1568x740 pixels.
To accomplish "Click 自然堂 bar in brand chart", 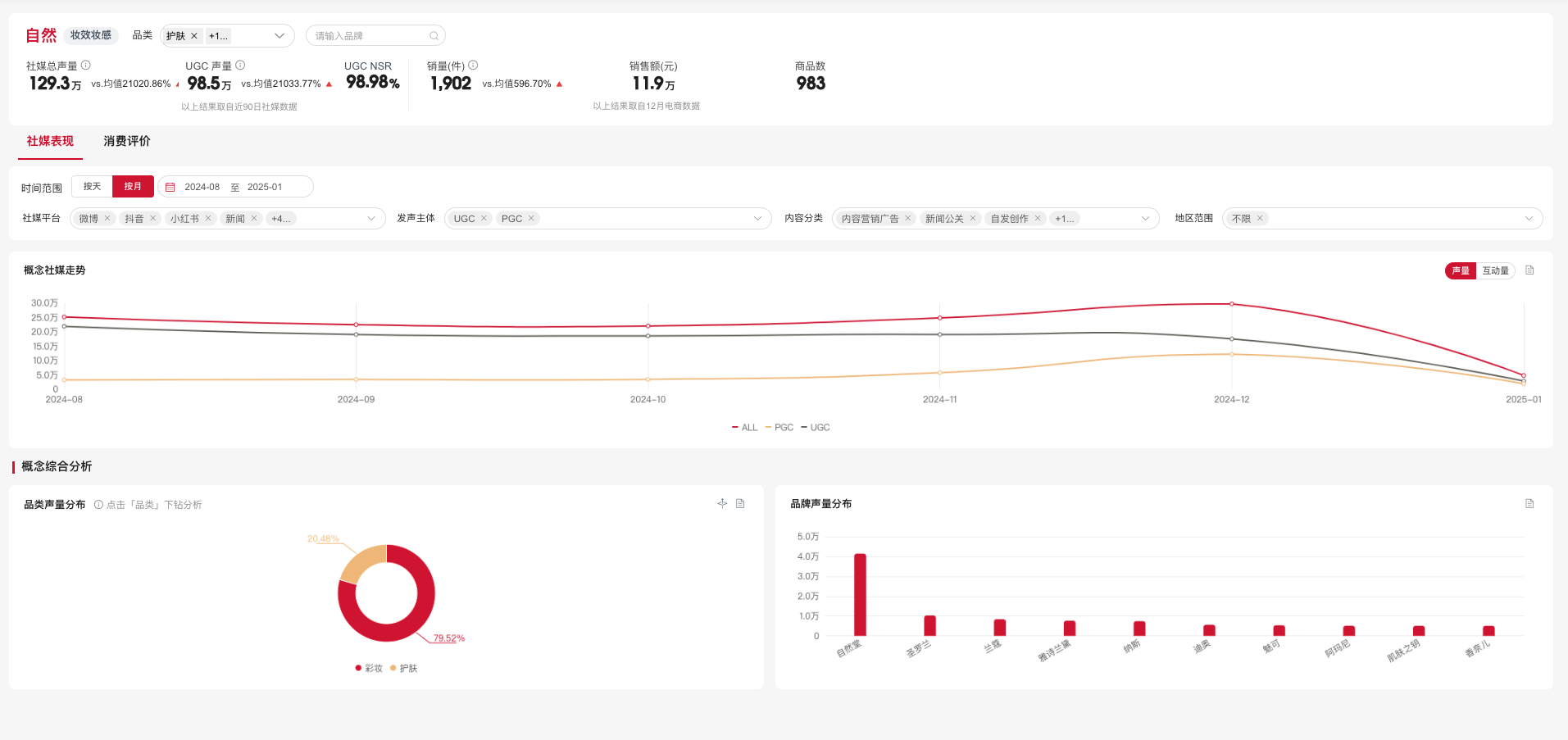I will tap(860, 595).
